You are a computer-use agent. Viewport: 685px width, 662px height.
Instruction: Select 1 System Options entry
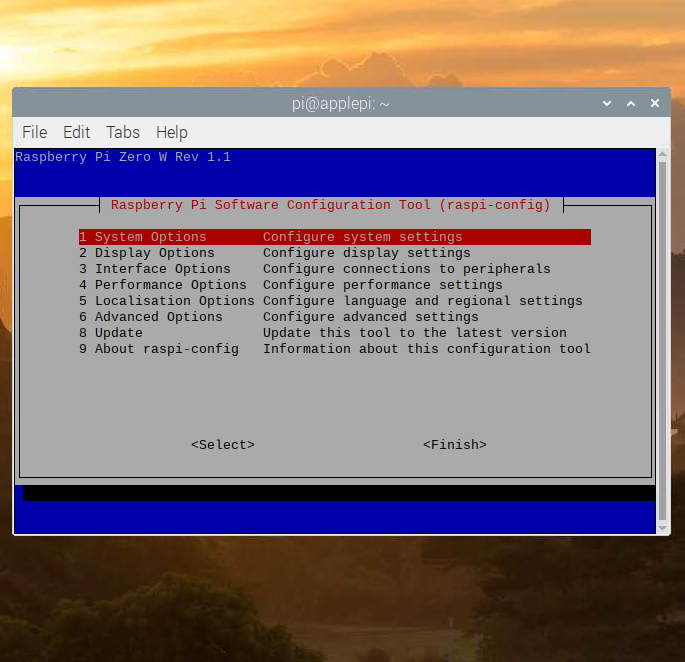pos(335,237)
